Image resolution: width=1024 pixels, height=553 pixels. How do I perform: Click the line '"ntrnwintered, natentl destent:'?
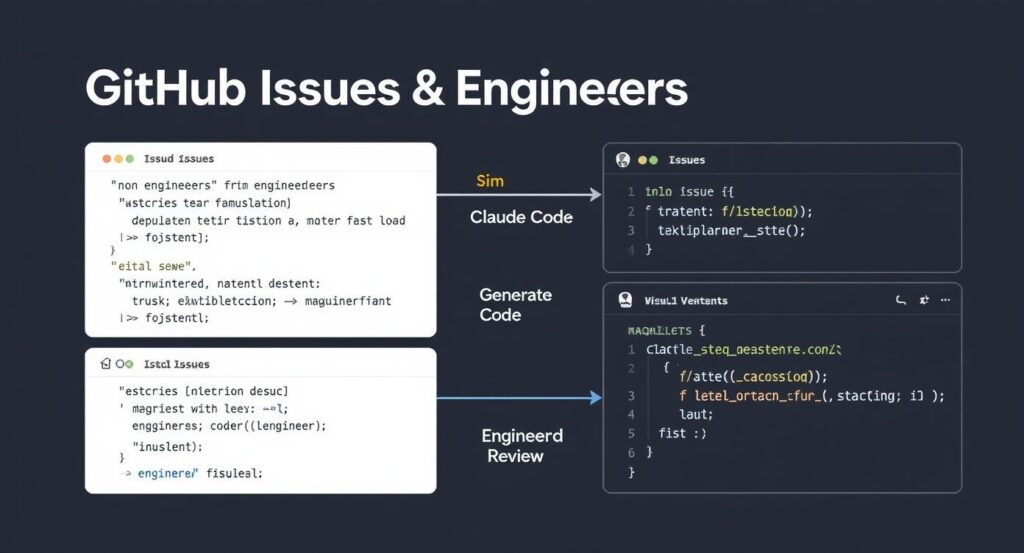point(219,284)
